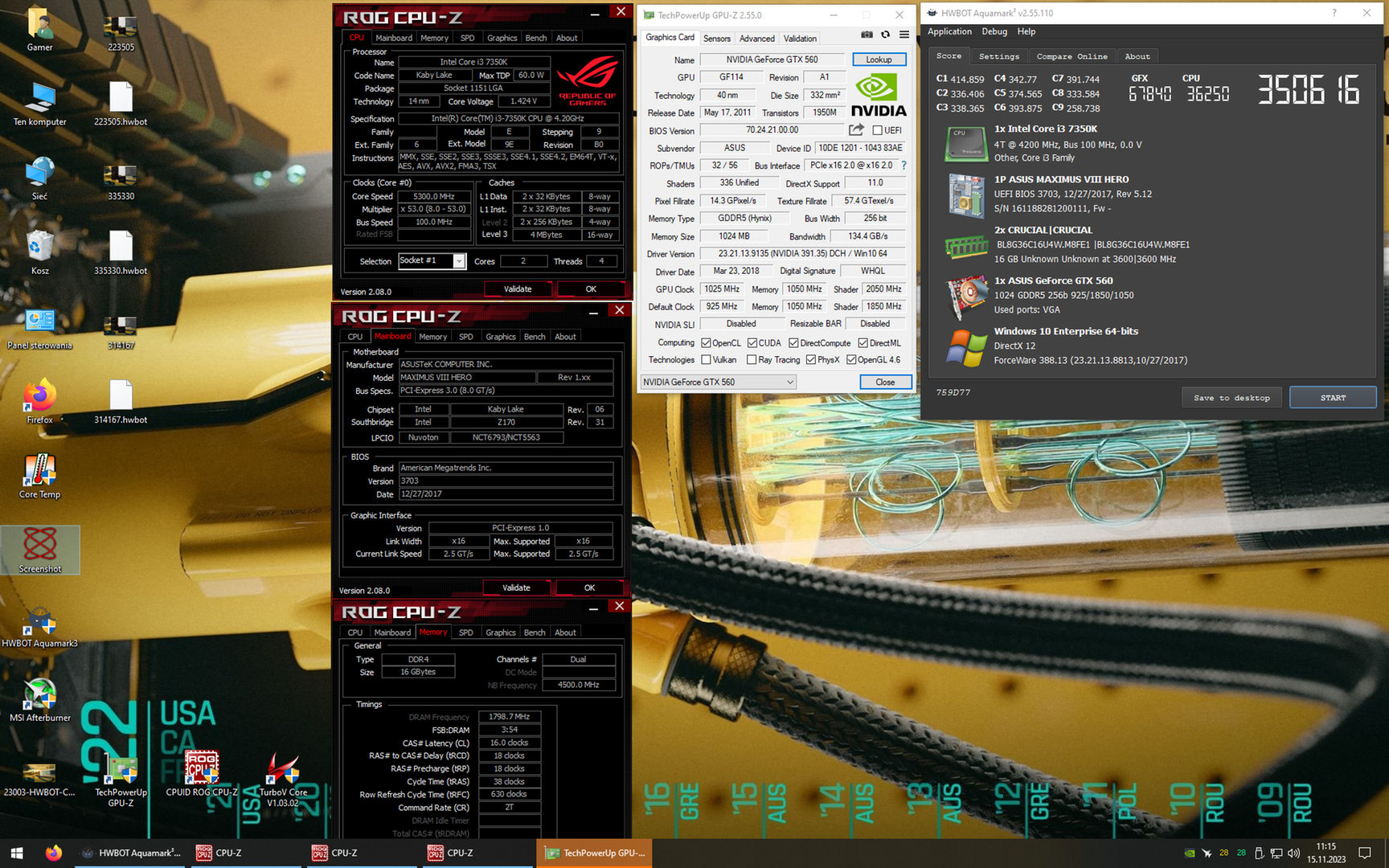Image resolution: width=1389 pixels, height=868 pixels.
Task: Click the volume icon in system tray
Action: [x=1293, y=854]
